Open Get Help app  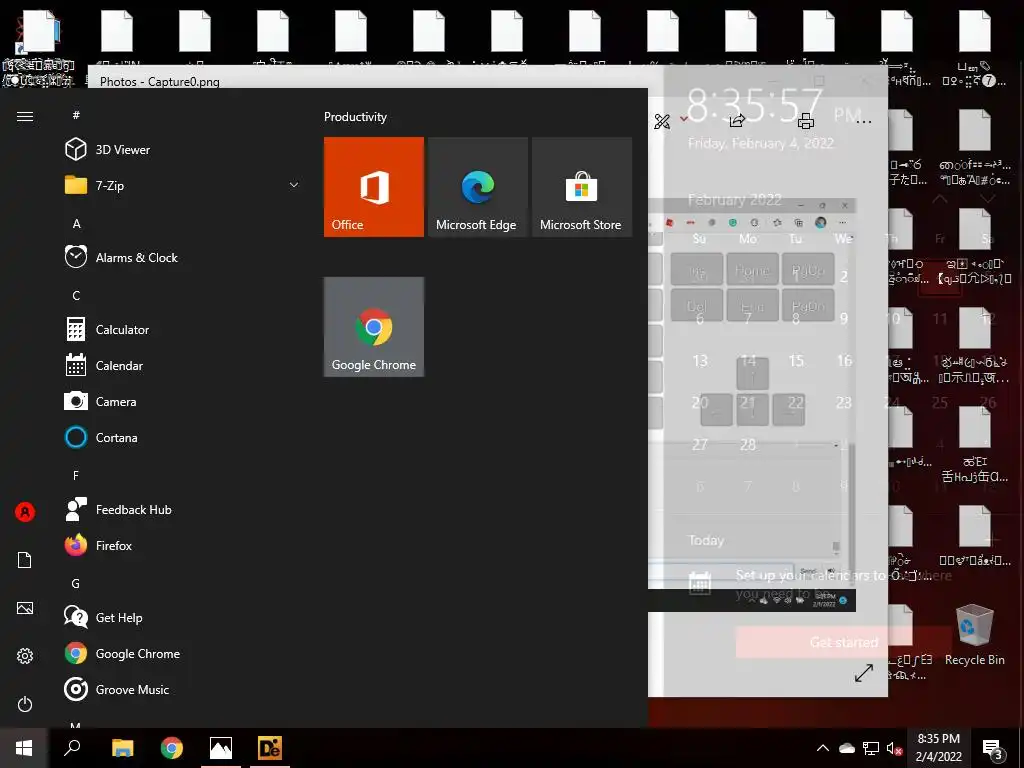tap(119, 618)
